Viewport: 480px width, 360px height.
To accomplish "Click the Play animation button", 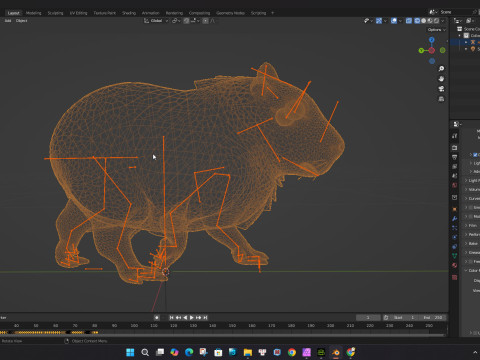I will tap(192, 317).
